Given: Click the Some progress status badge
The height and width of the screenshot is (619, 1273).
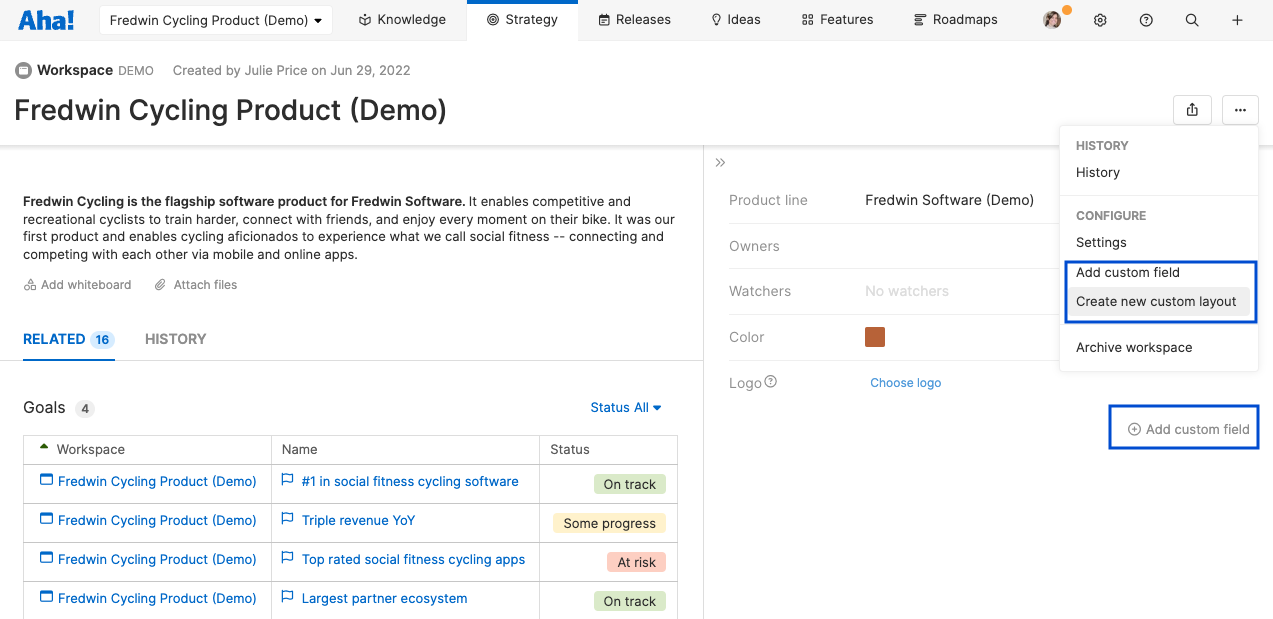Looking at the screenshot, I should [x=609, y=524].
